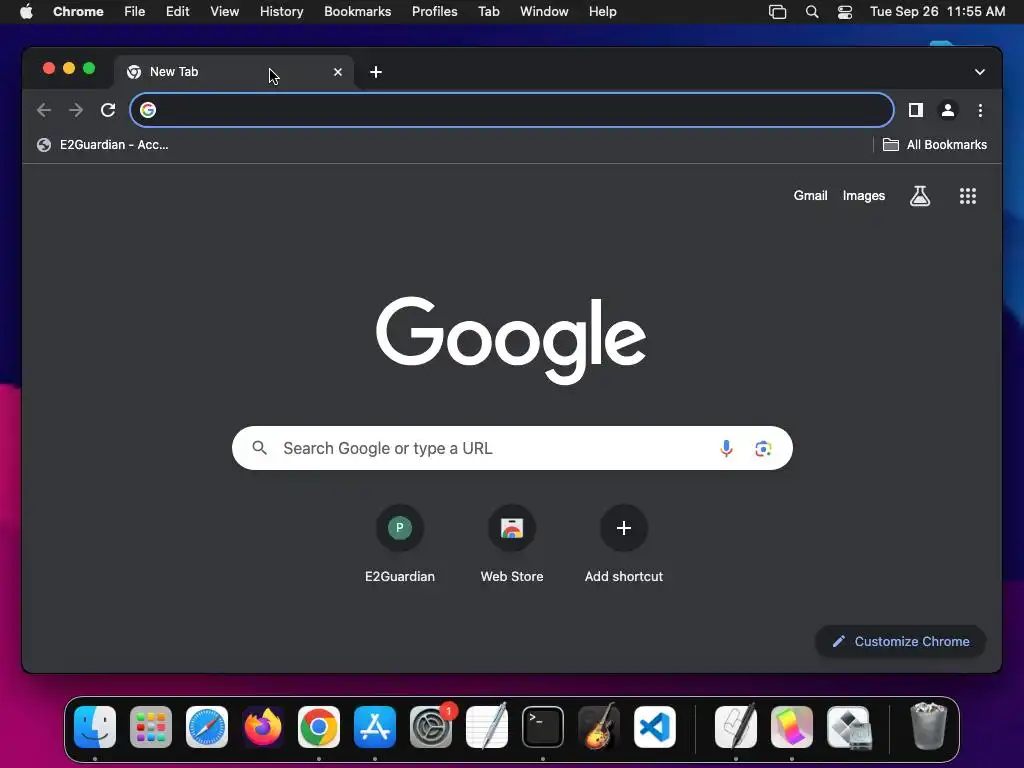Image resolution: width=1024 pixels, height=768 pixels.
Task: Focus the Chrome address bar
Action: 512,110
